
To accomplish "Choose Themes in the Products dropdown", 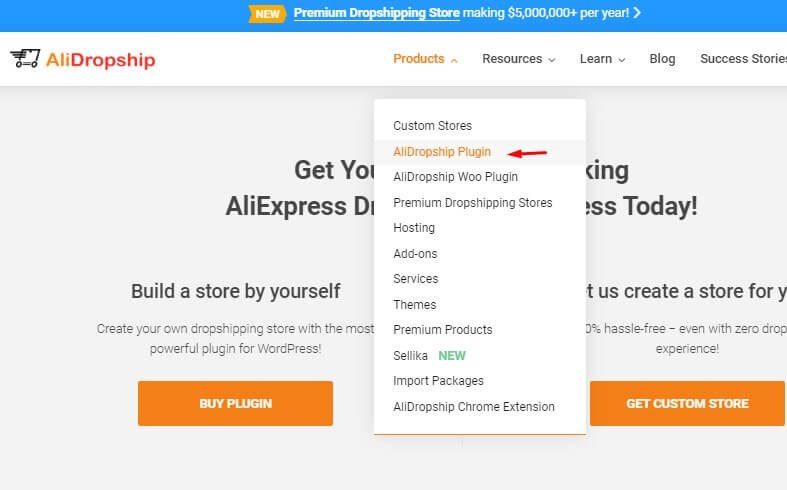I will 415,305.
